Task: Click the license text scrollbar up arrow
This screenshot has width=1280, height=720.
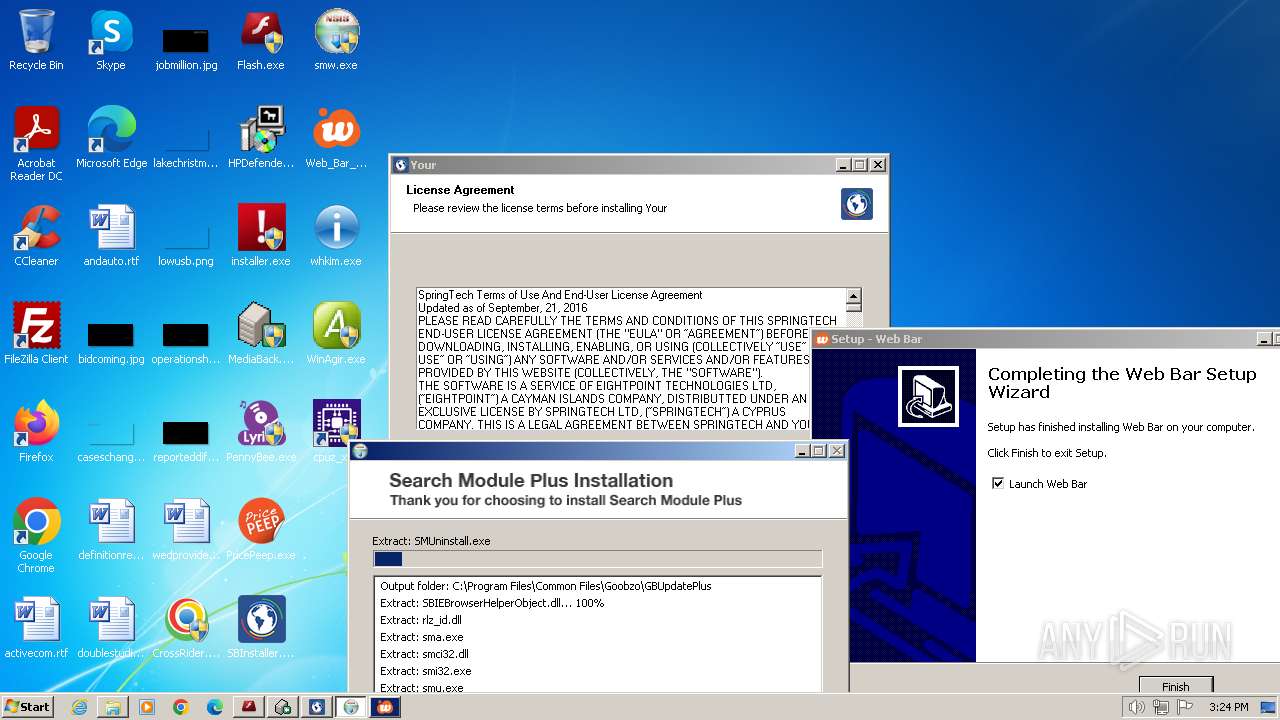Action: click(x=854, y=296)
